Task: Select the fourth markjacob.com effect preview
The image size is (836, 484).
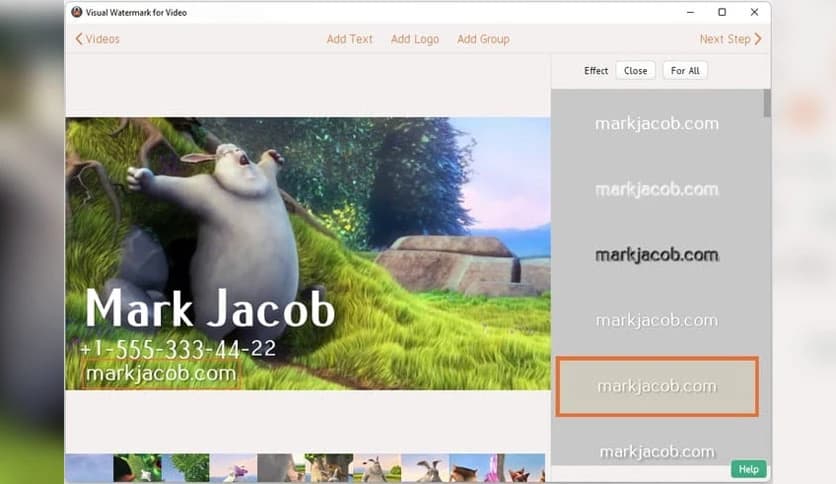Action: click(x=657, y=320)
